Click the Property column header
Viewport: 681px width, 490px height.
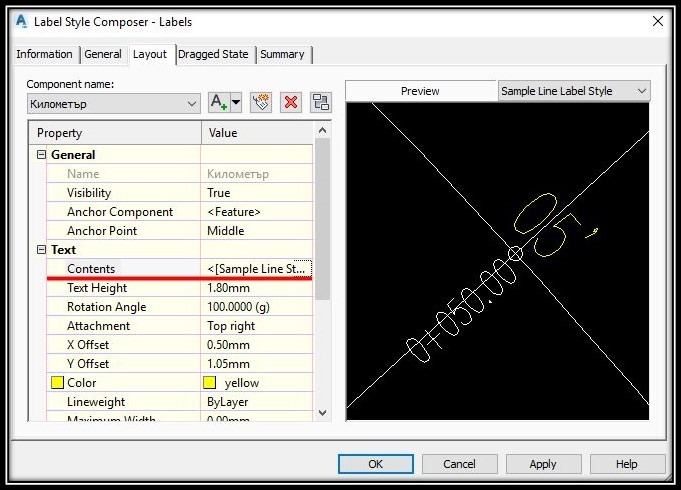click(115, 133)
